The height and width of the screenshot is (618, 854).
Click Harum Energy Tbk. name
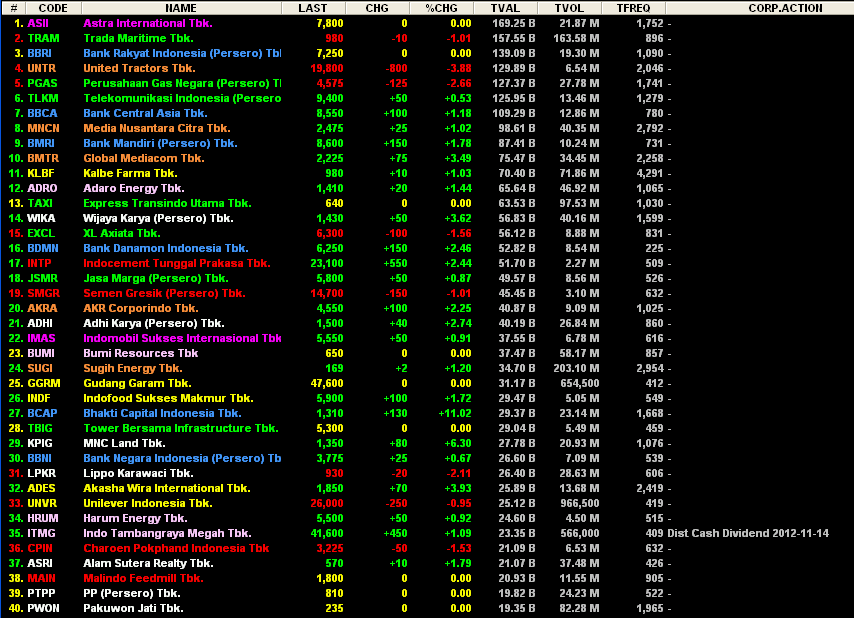[135, 518]
